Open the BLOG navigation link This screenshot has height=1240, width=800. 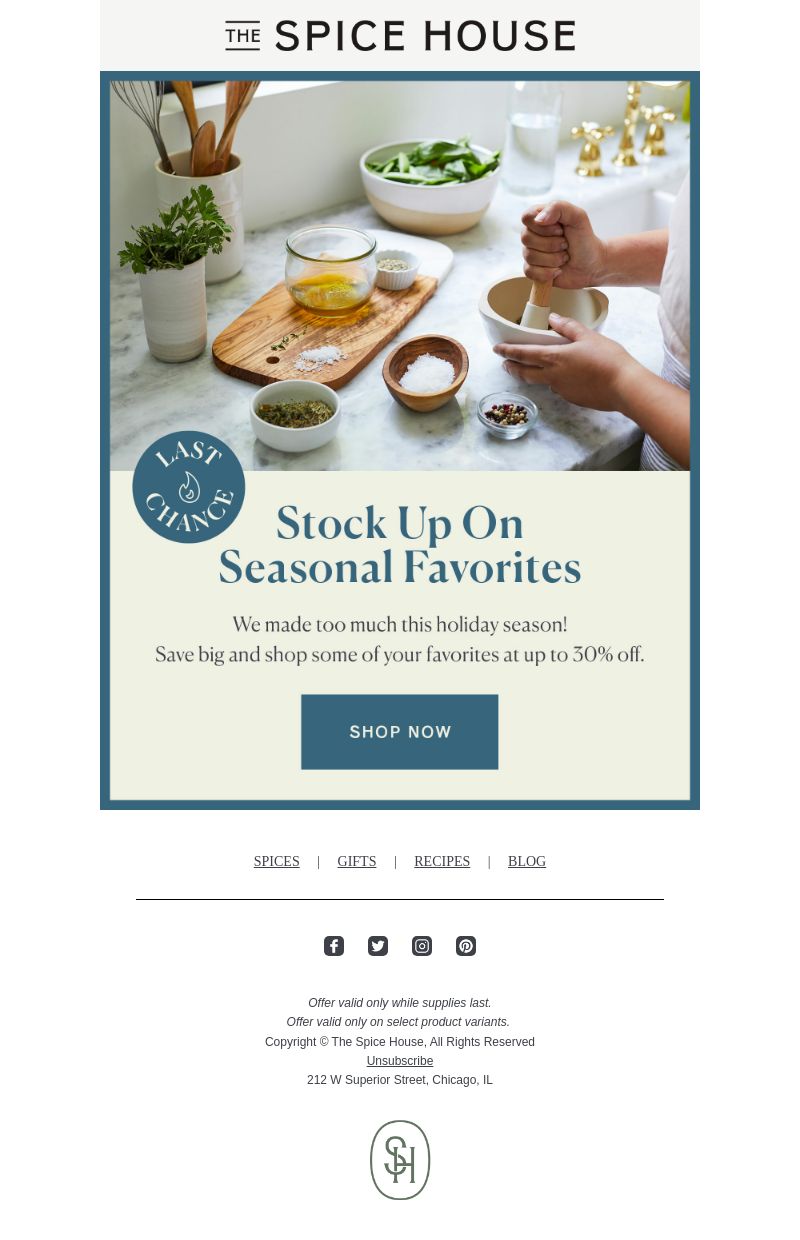coord(527,862)
